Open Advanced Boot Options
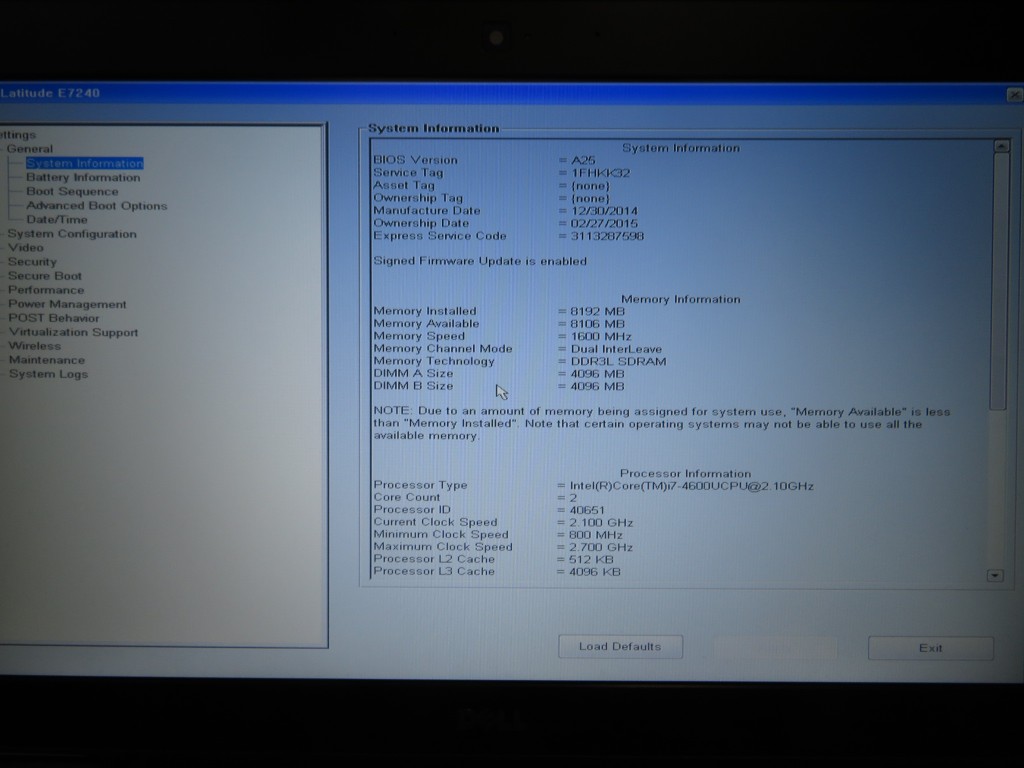1024x768 pixels. coord(96,205)
